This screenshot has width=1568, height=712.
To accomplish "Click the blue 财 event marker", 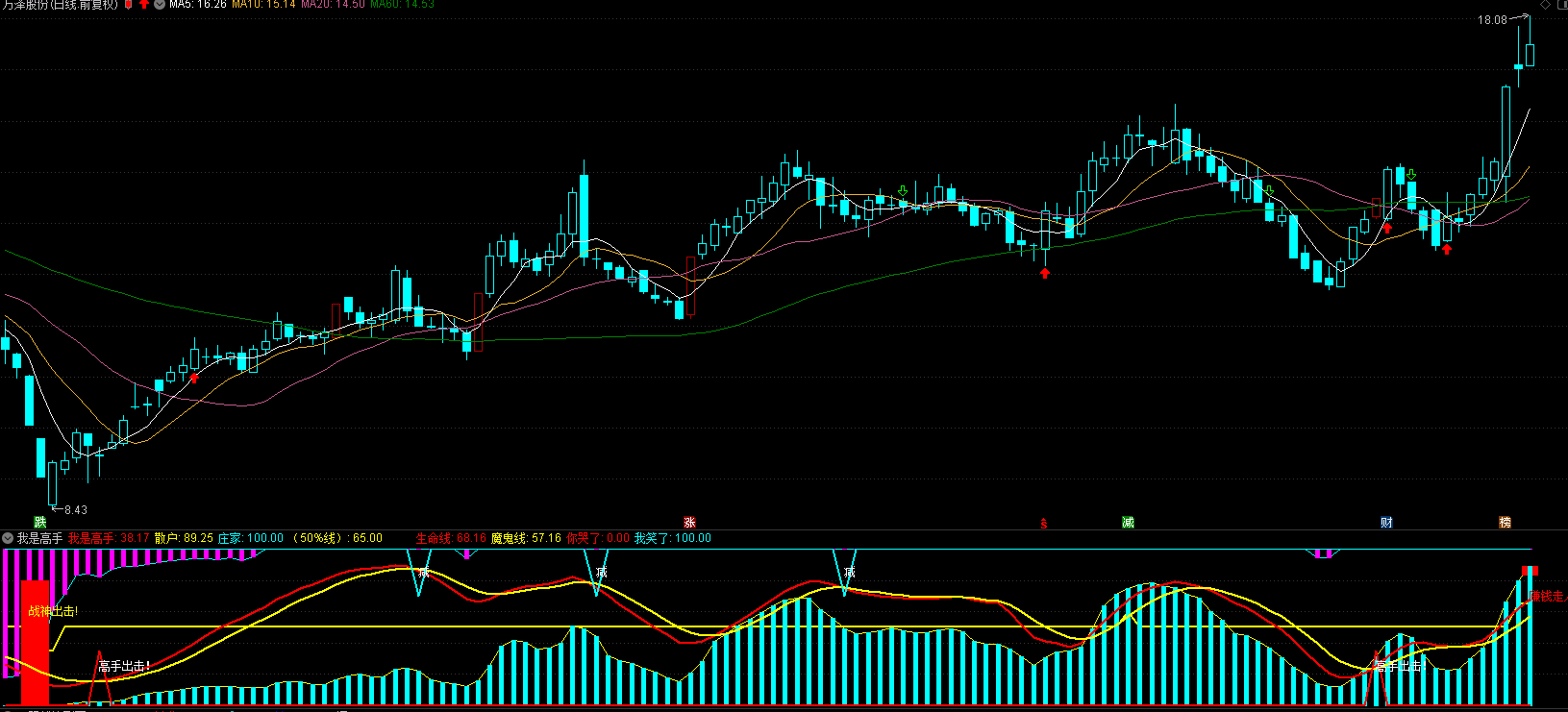I will (1386, 522).
